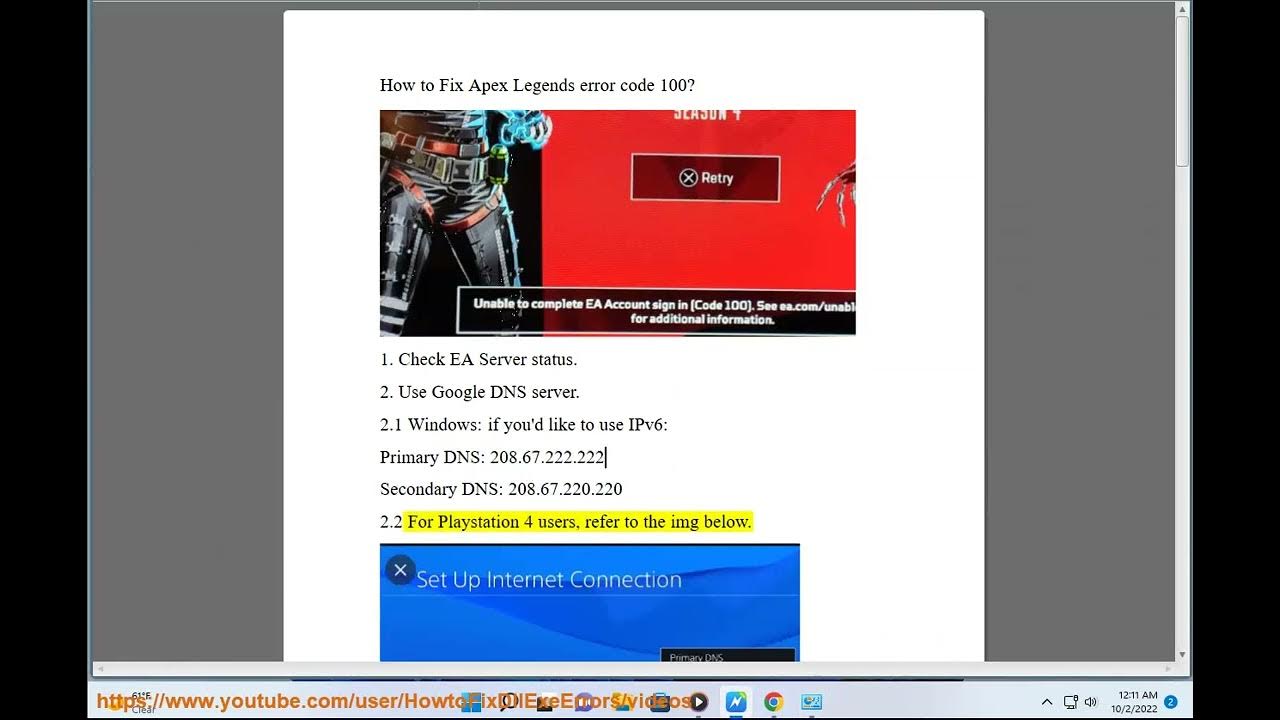Image resolution: width=1280 pixels, height=720 pixels.
Task: Click the heading 'How to Fix Apex Legends error code 100?'
Action: click(537, 85)
